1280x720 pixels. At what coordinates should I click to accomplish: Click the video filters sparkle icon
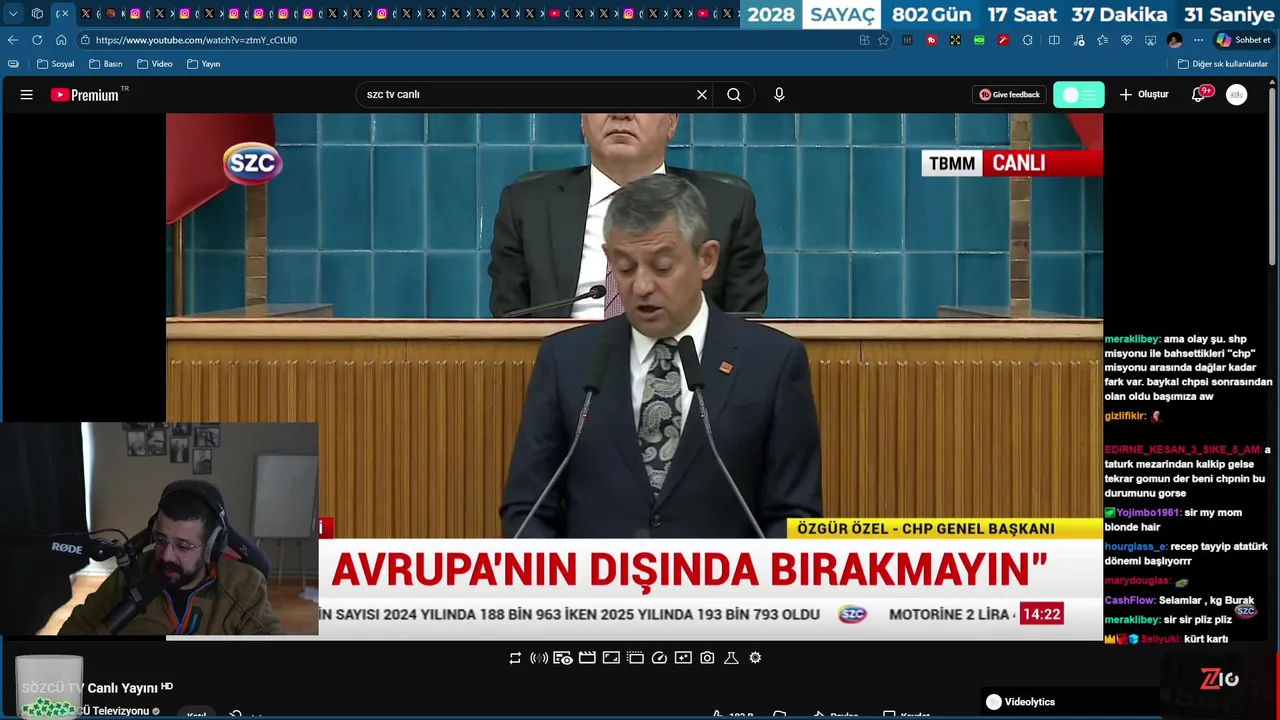point(683,658)
